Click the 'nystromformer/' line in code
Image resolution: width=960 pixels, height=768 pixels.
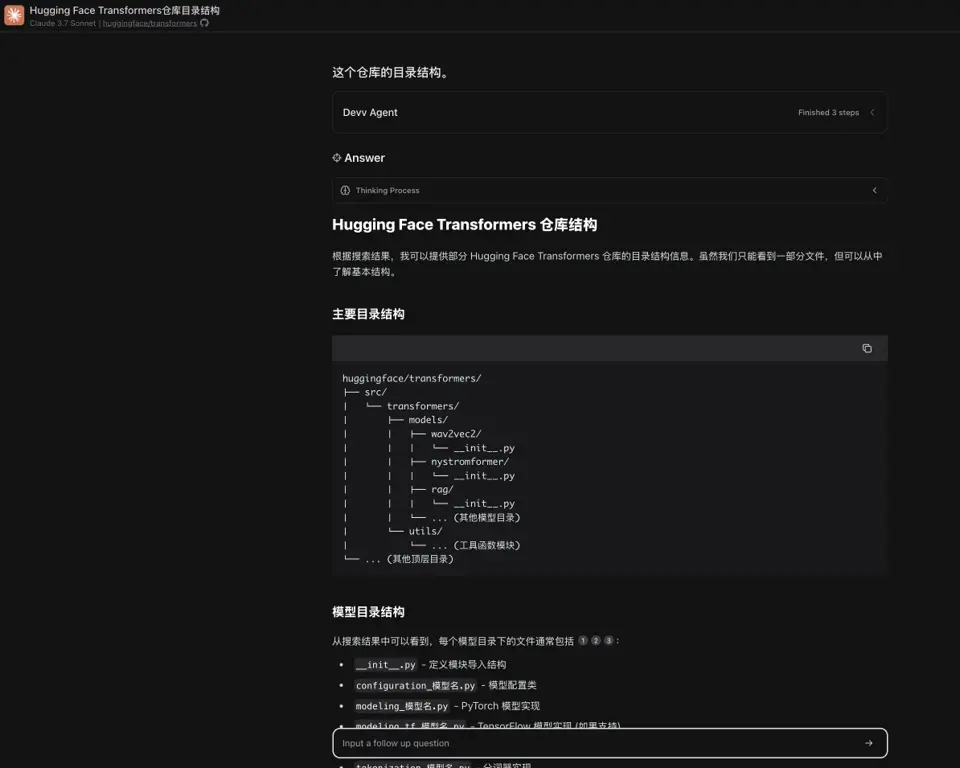pyautogui.click(x=470, y=462)
